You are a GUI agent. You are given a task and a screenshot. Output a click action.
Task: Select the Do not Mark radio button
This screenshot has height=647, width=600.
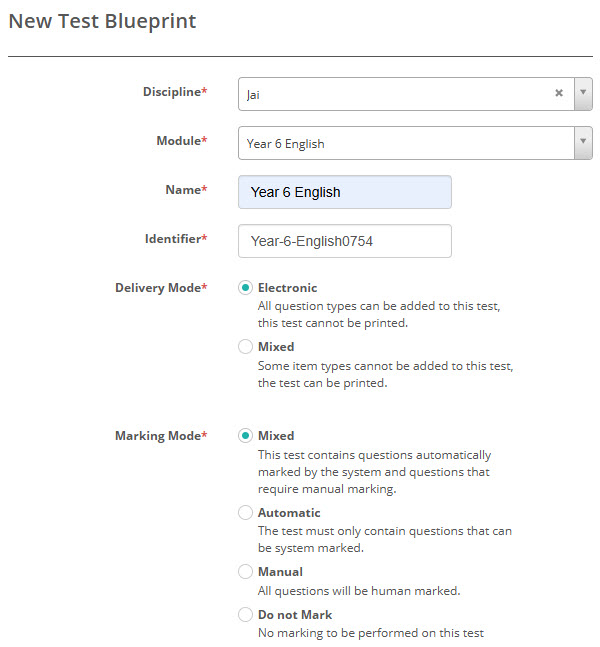[245, 615]
